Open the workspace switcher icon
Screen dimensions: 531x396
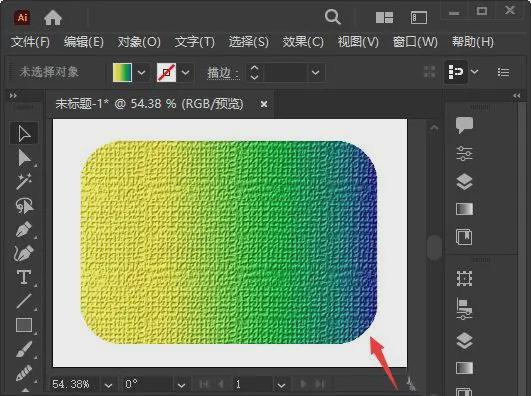coord(419,17)
